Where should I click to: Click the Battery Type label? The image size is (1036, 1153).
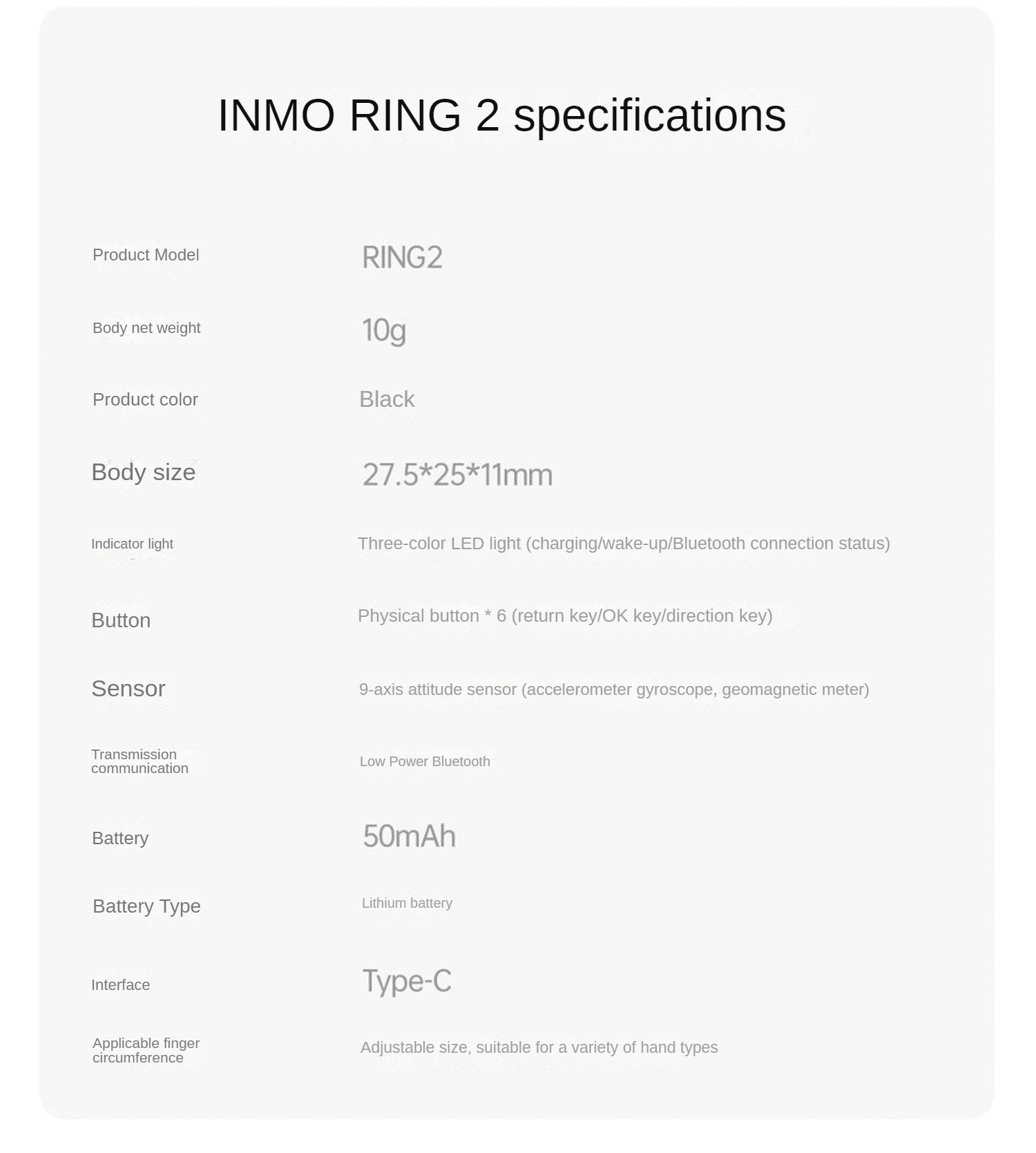[146, 906]
